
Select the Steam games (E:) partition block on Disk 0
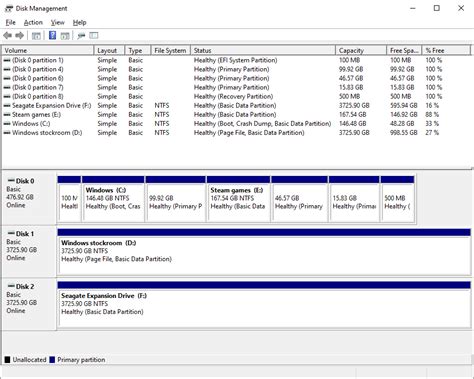point(238,199)
